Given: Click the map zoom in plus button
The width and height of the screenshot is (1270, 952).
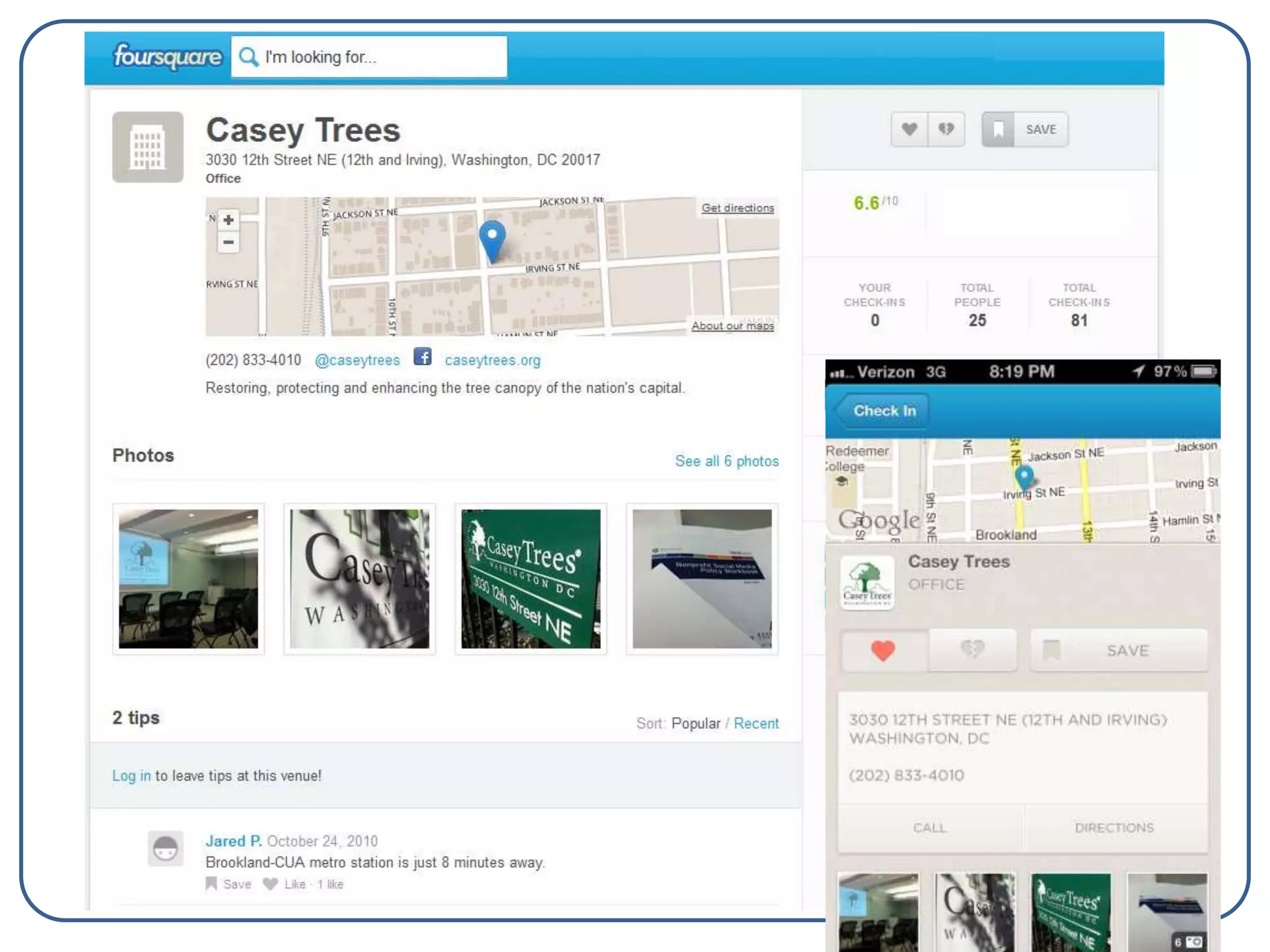Looking at the screenshot, I should (229, 220).
